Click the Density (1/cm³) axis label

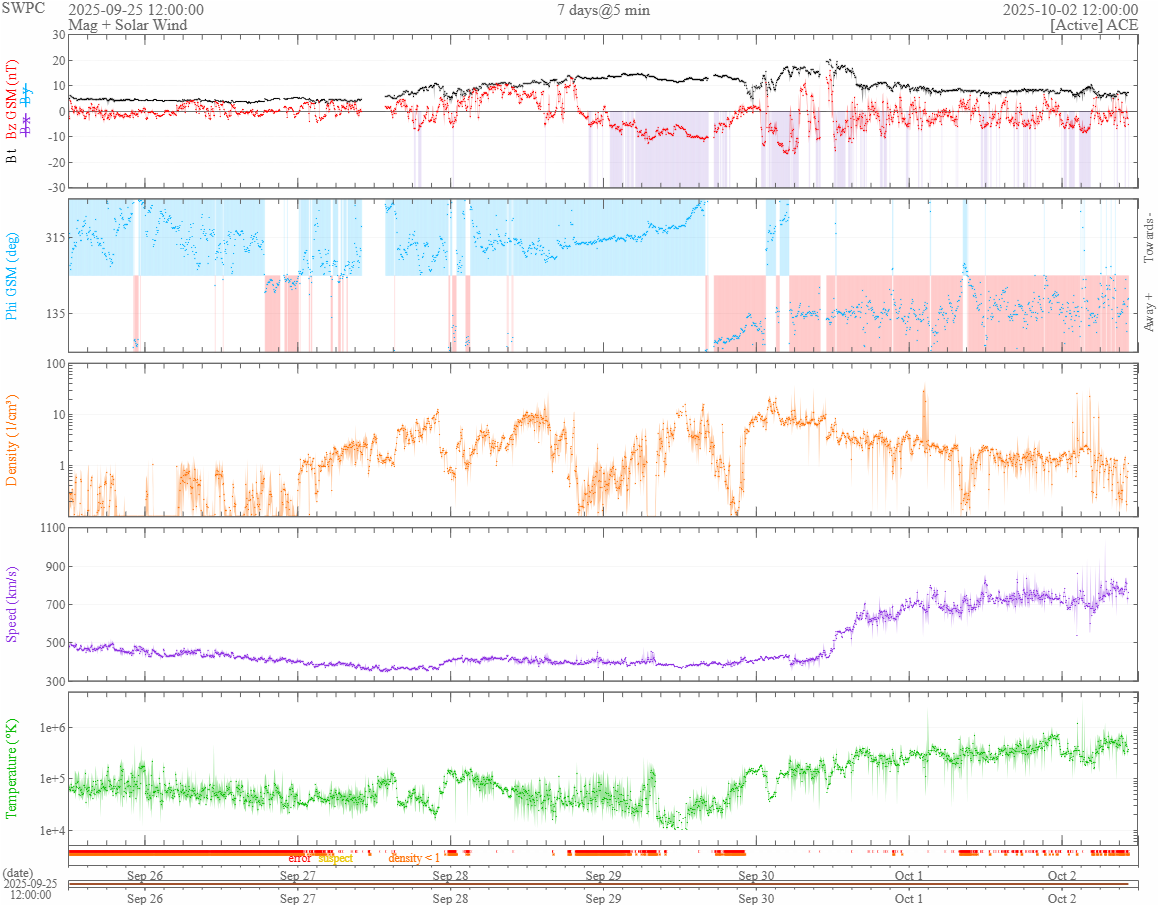[x=11, y=440]
